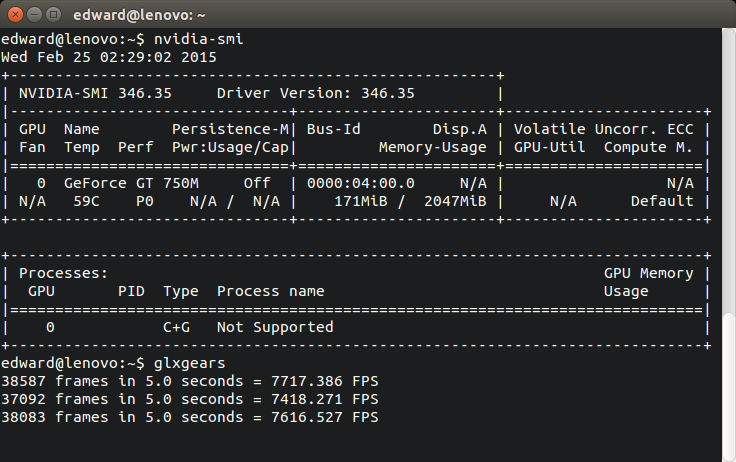Click the Processes: table header
This screenshot has height=462, width=736.
tap(63, 273)
